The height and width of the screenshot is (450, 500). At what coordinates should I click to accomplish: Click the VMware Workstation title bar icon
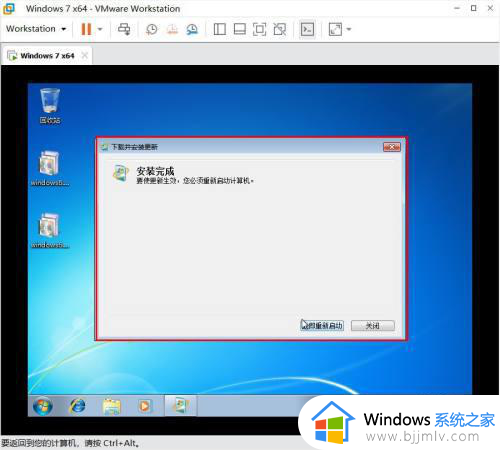pos(9,9)
